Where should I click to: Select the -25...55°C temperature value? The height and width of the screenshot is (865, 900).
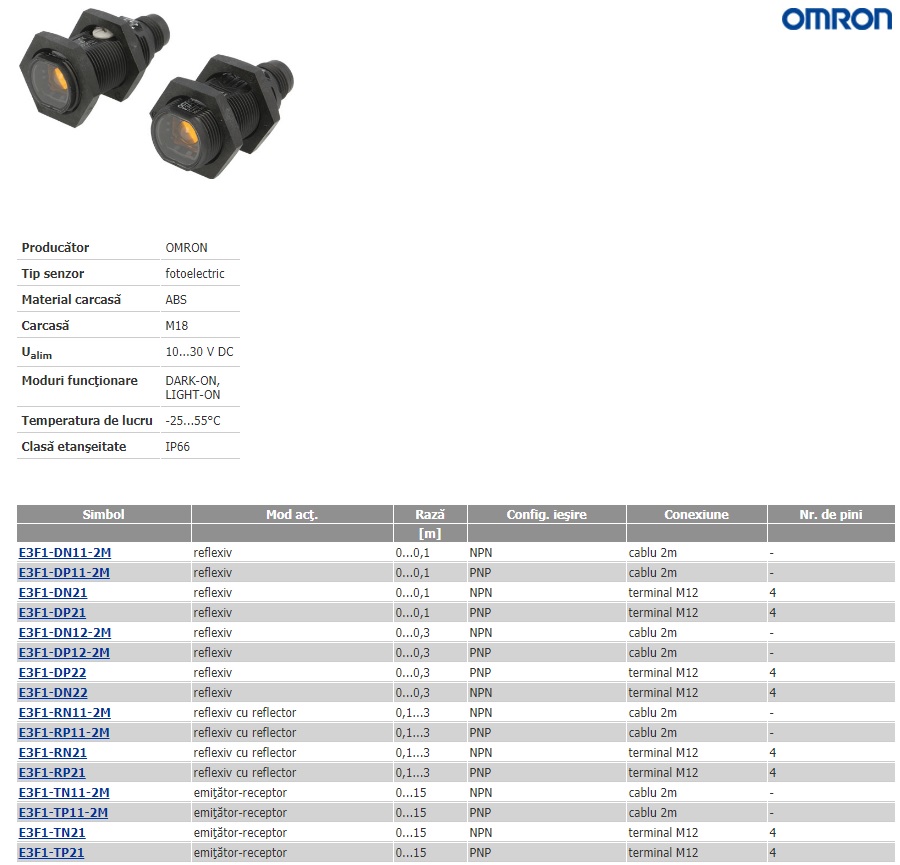pos(193,421)
